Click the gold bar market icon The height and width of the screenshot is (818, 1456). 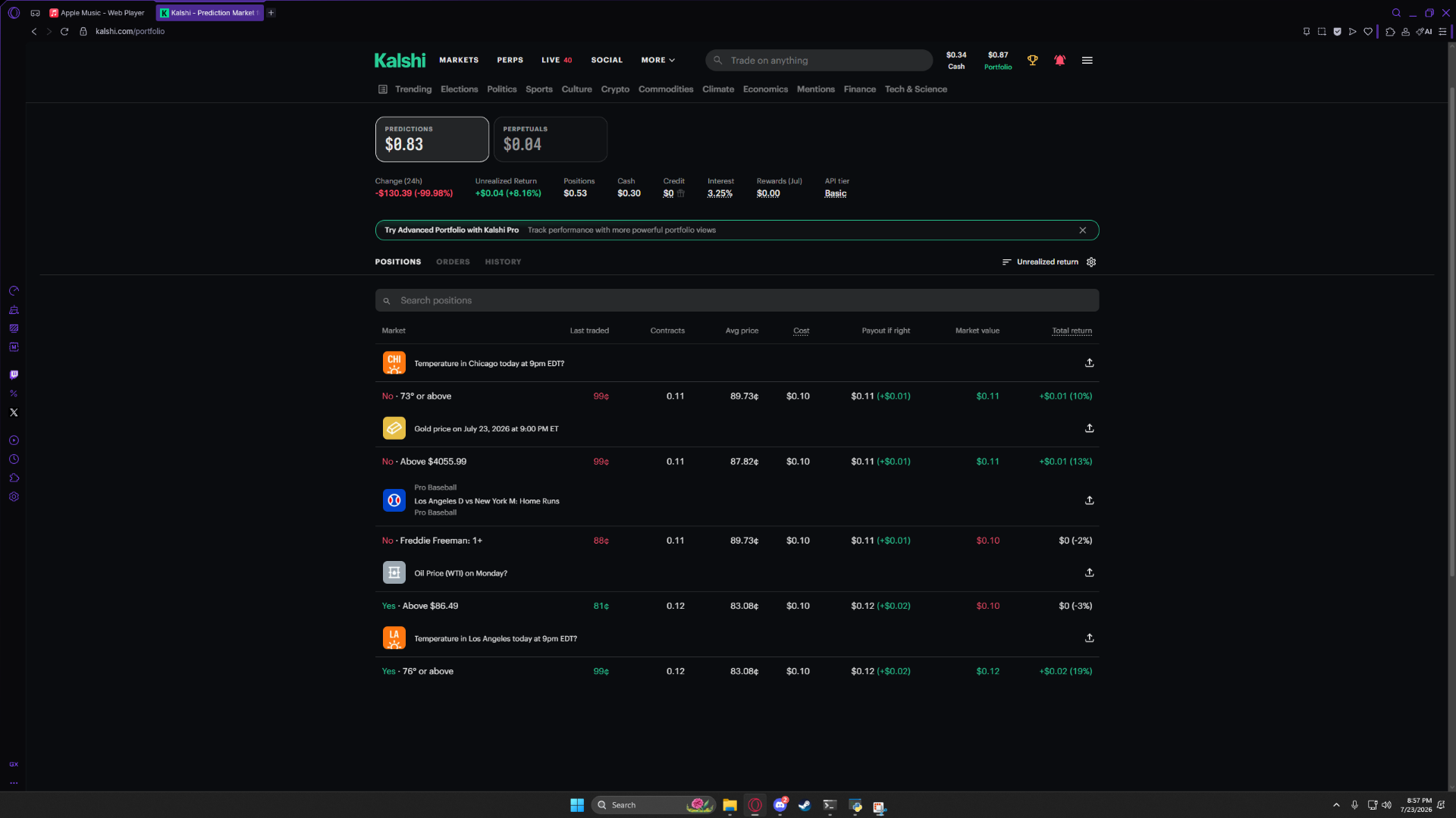(x=394, y=428)
